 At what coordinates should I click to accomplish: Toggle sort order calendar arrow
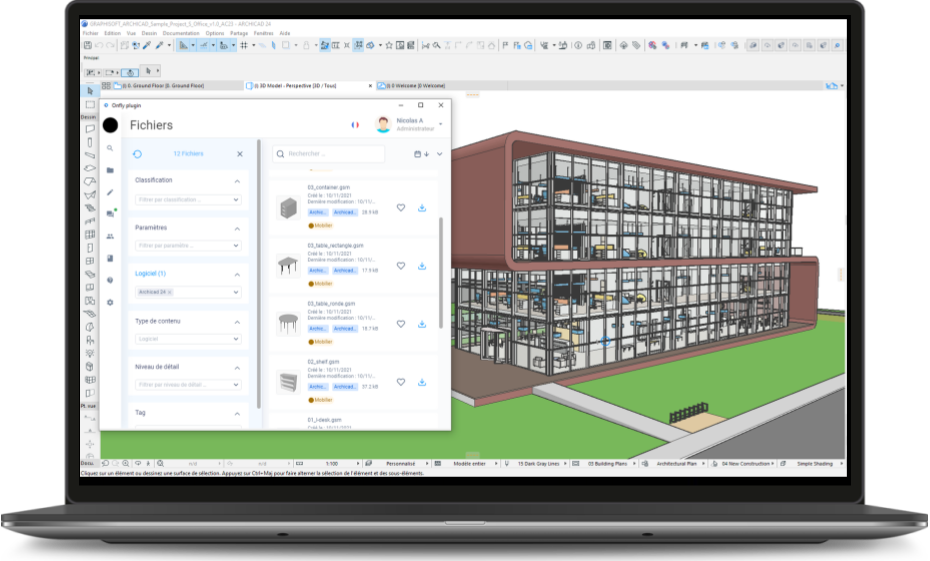point(421,154)
